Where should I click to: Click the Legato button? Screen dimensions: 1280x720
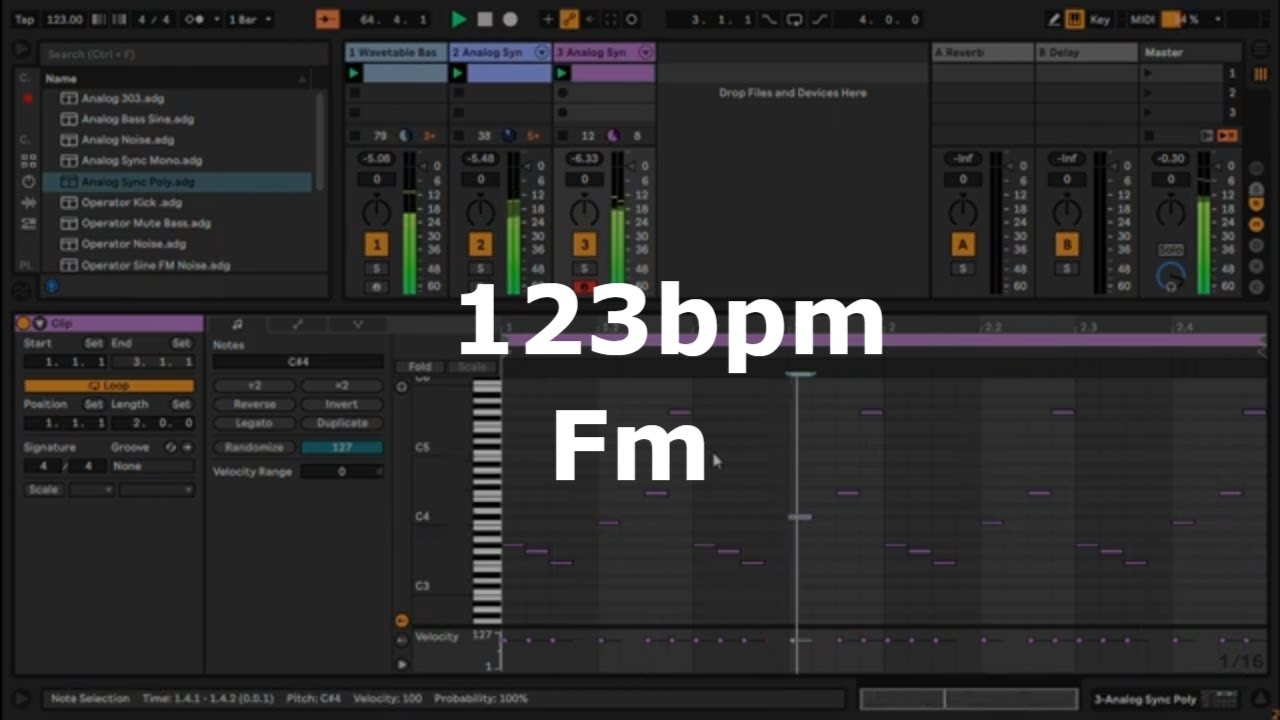(254, 423)
